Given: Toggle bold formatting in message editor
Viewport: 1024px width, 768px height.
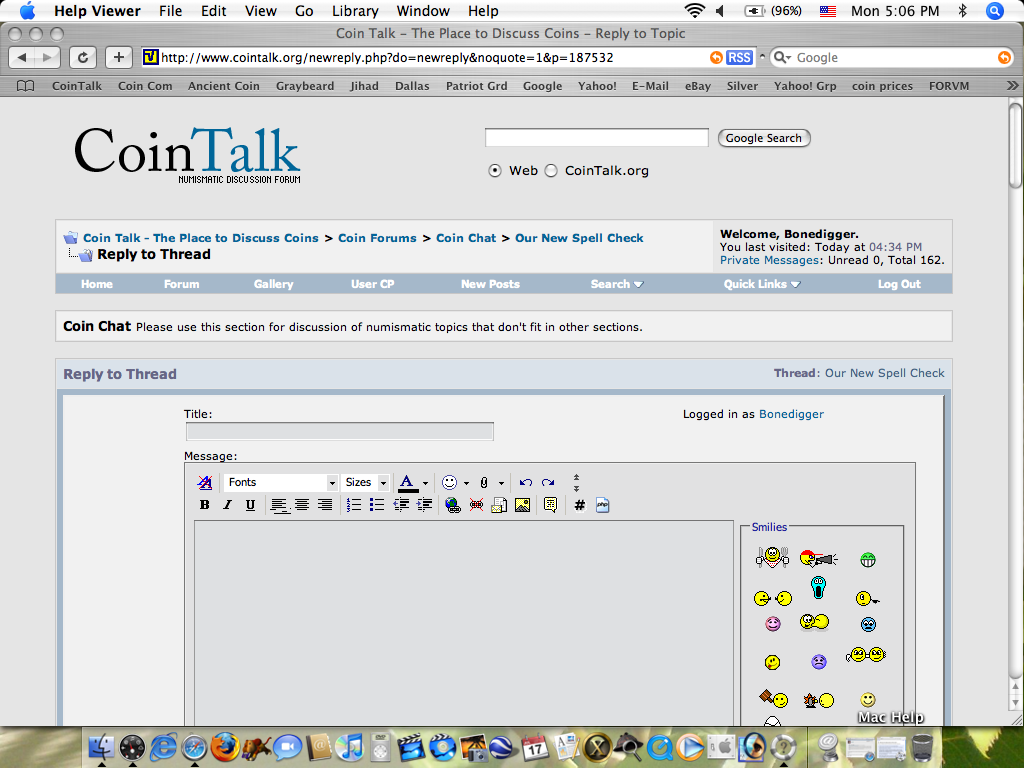Looking at the screenshot, I should pyautogui.click(x=204, y=505).
